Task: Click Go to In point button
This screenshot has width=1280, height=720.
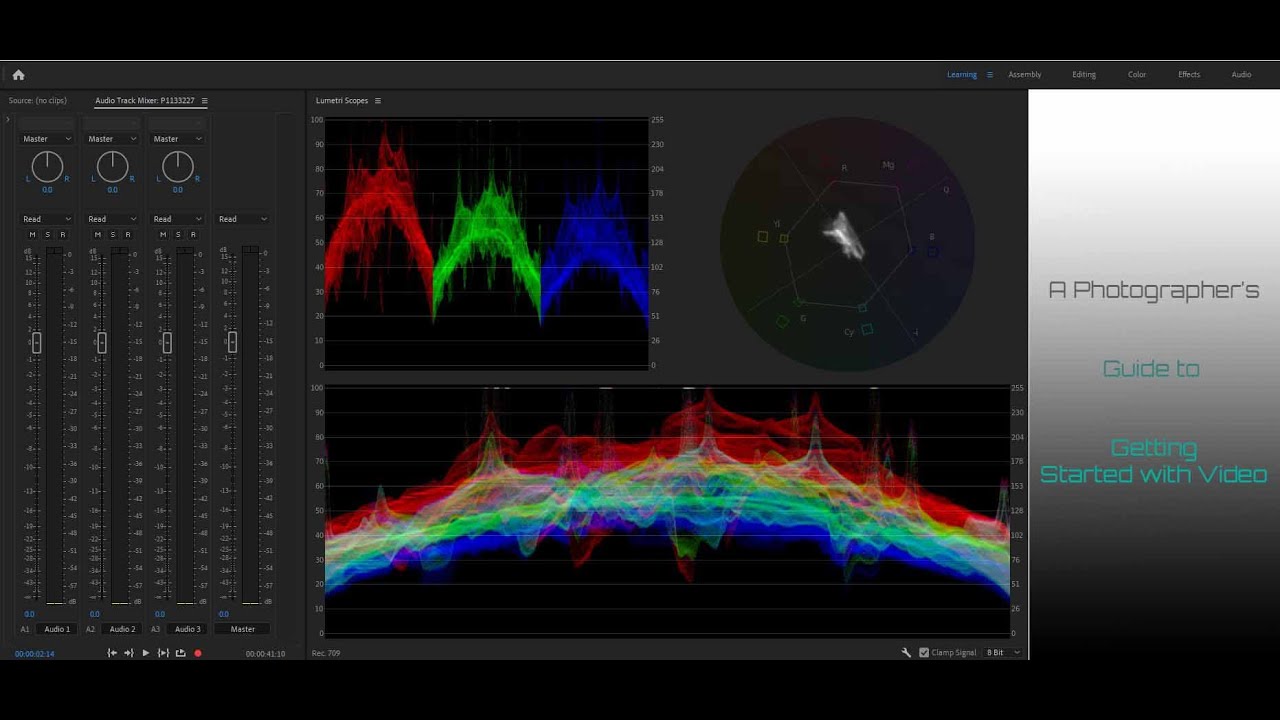Action: [x=112, y=653]
